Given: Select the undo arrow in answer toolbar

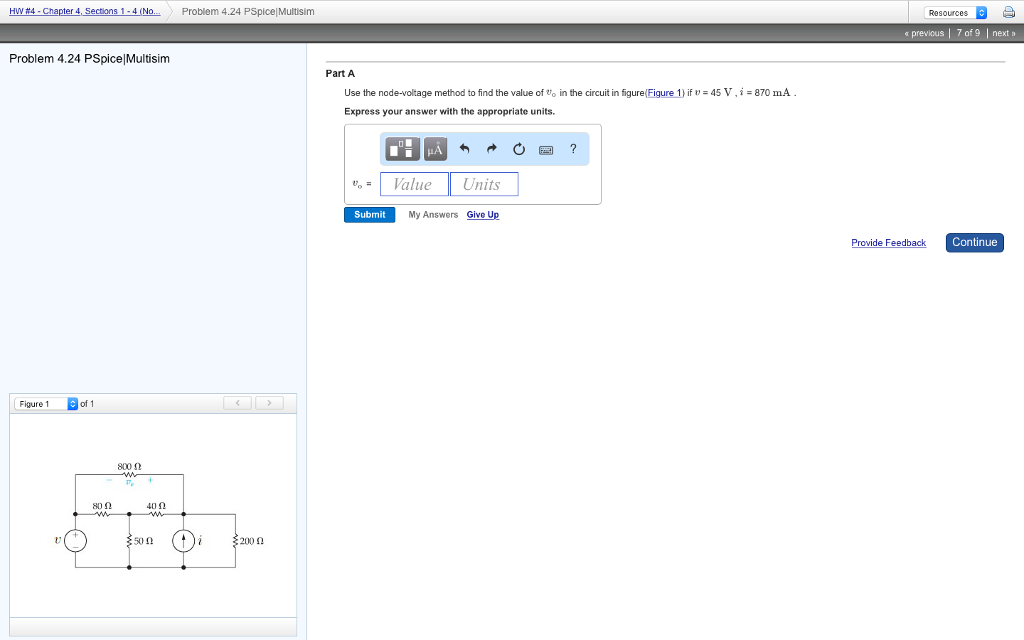Looking at the screenshot, I should click(463, 148).
